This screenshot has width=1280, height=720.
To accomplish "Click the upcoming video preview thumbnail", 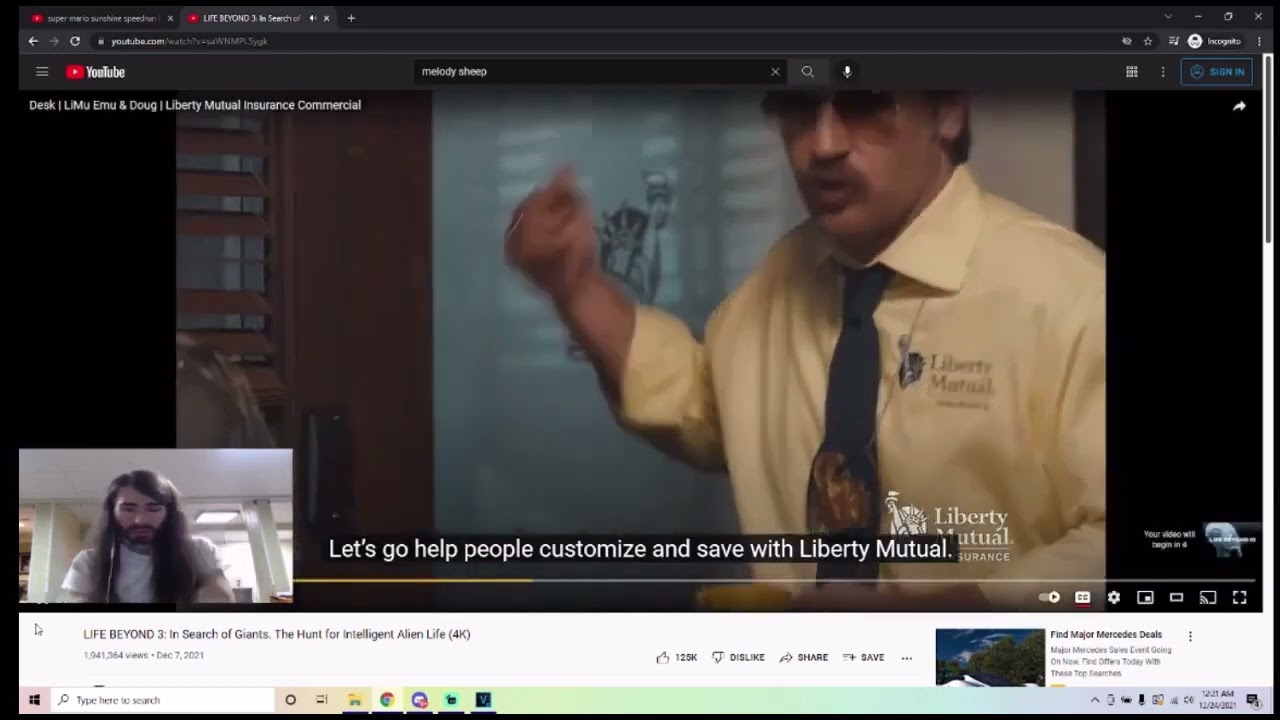I will (x=1231, y=539).
